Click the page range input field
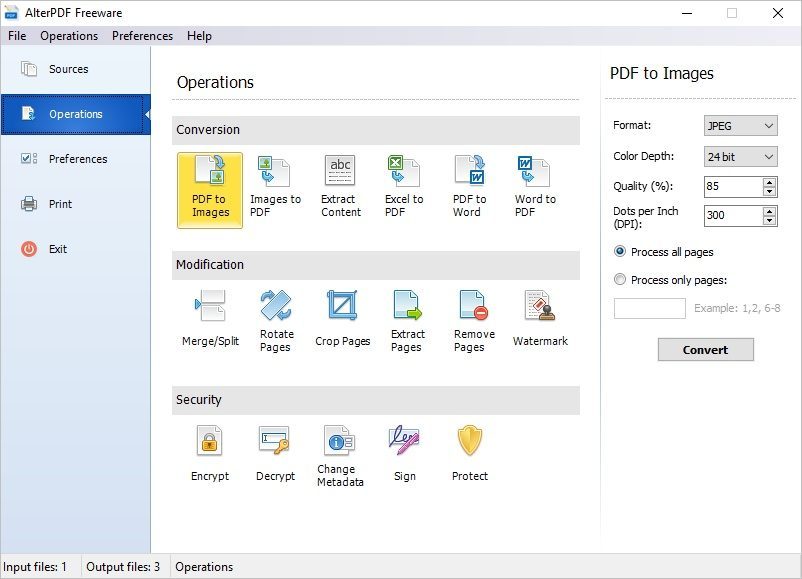Screen dimensions: 802x579 coord(649,308)
